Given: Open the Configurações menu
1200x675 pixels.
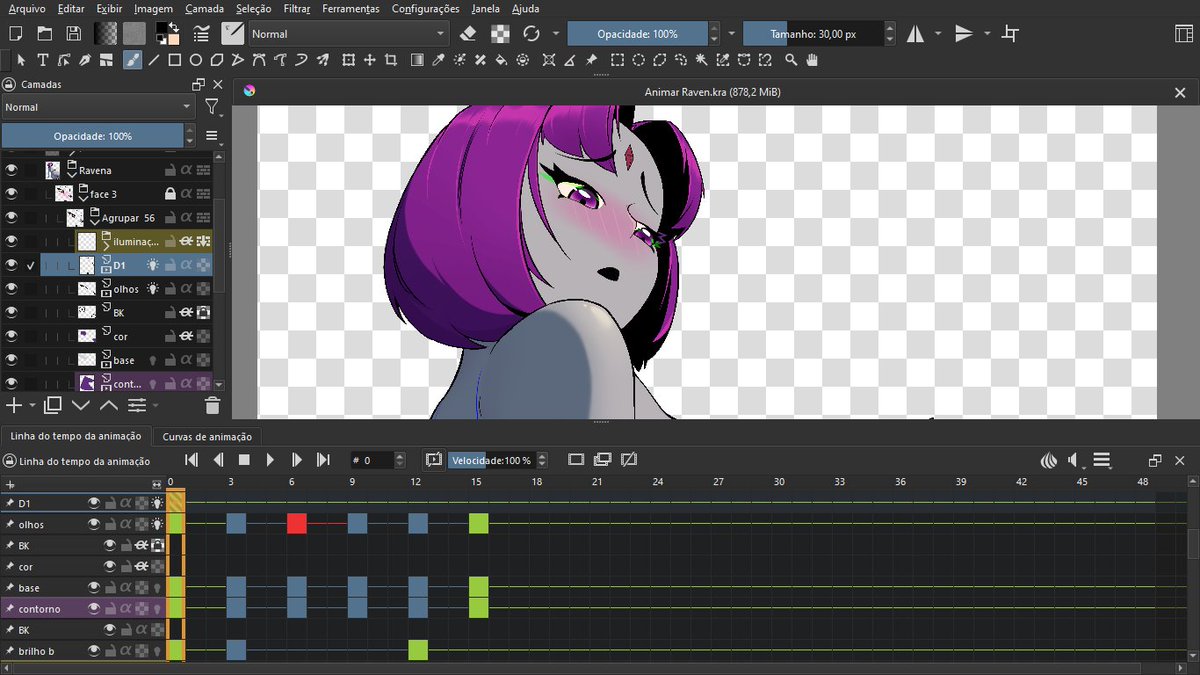Looking at the screenshot, I should [425, 8].
